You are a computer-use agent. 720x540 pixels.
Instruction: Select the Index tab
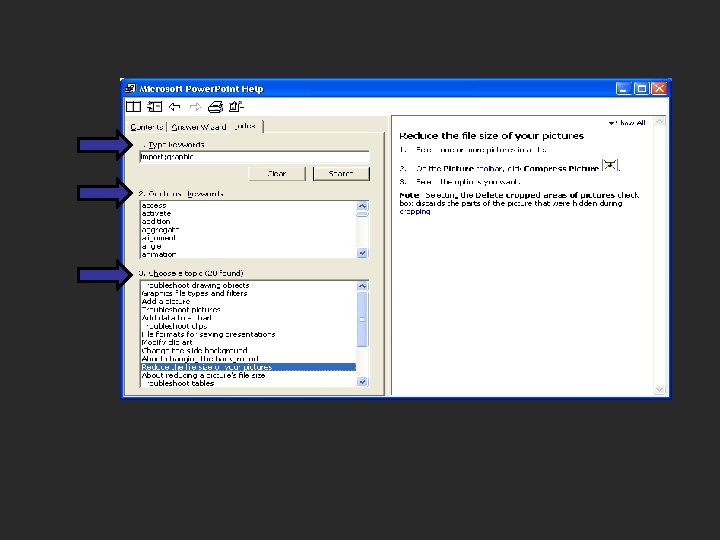[245, 126]
